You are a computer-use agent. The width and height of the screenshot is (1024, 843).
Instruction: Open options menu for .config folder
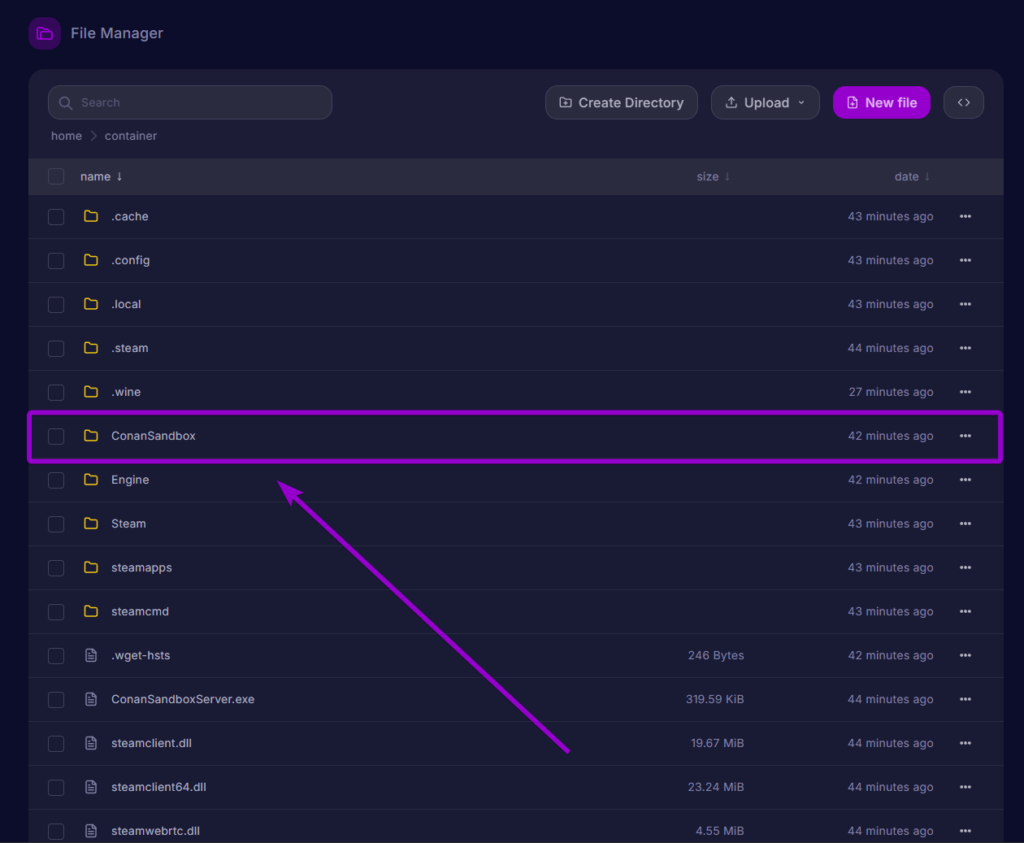[x=965, y=260]
